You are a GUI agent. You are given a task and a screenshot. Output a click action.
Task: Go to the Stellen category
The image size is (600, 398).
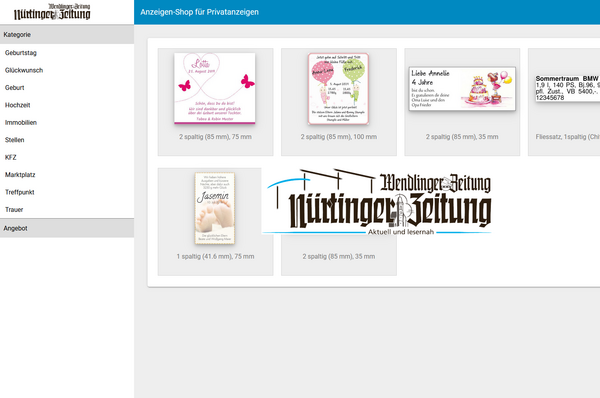pos(15,140)
